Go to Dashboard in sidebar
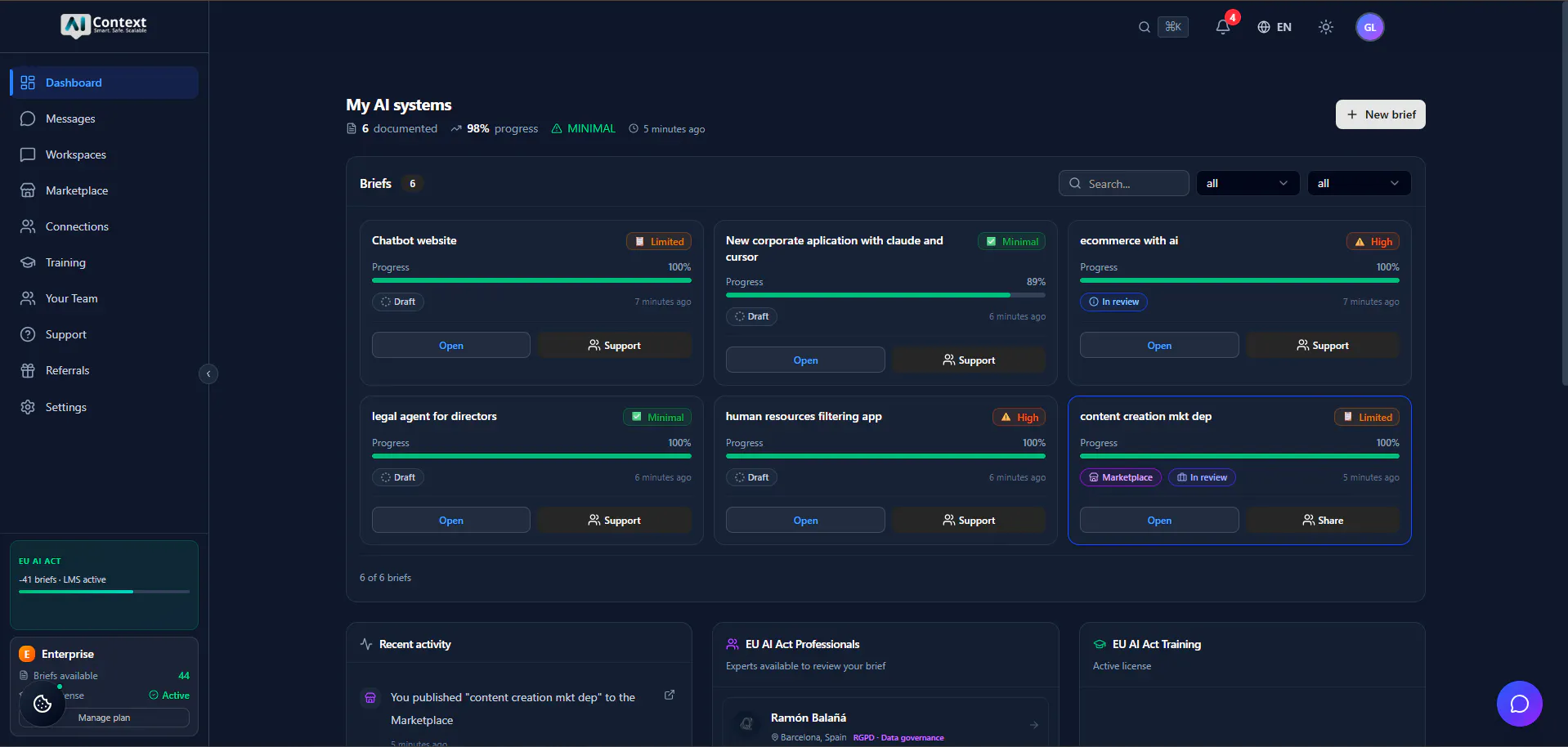 click(105, 83)
